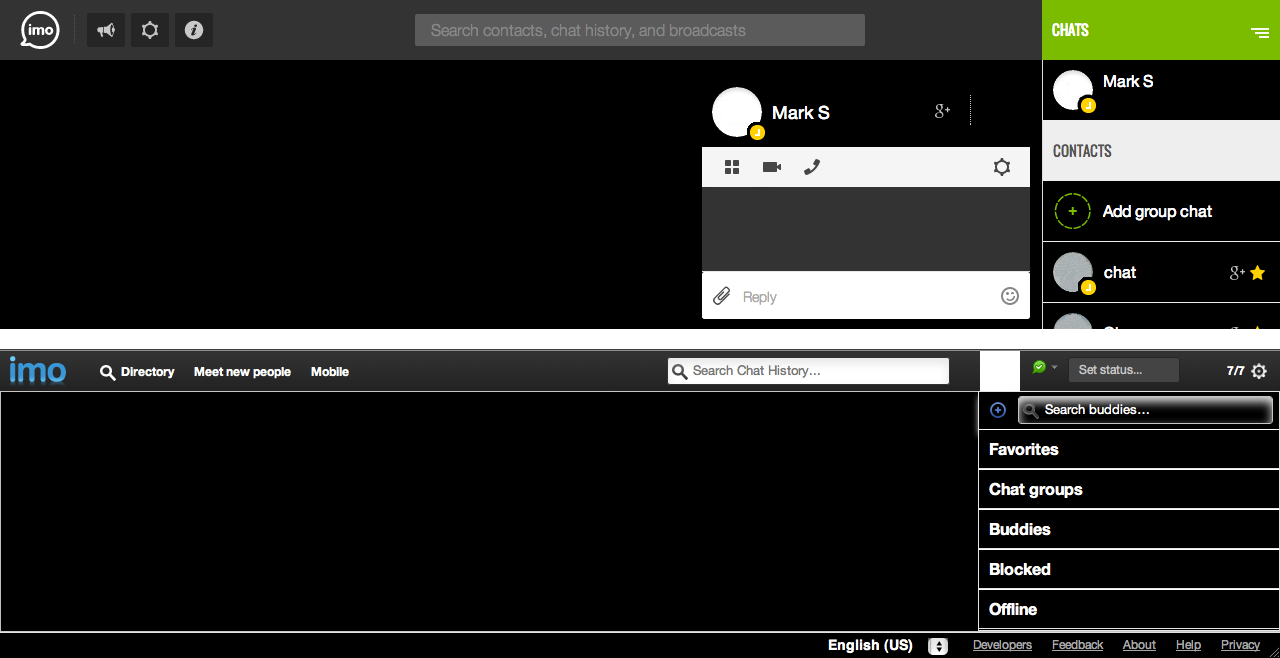Select the chat contact in CONTACTS list
The image size is (1280, 658).
pos(1161,272)
